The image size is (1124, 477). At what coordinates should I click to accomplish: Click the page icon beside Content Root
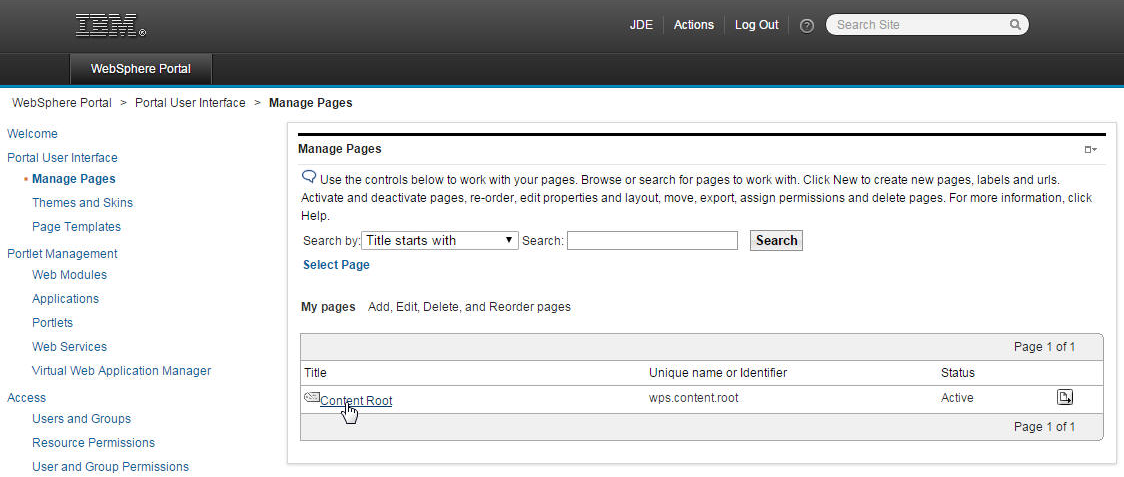pyautogui.click(x=312, y=397)
